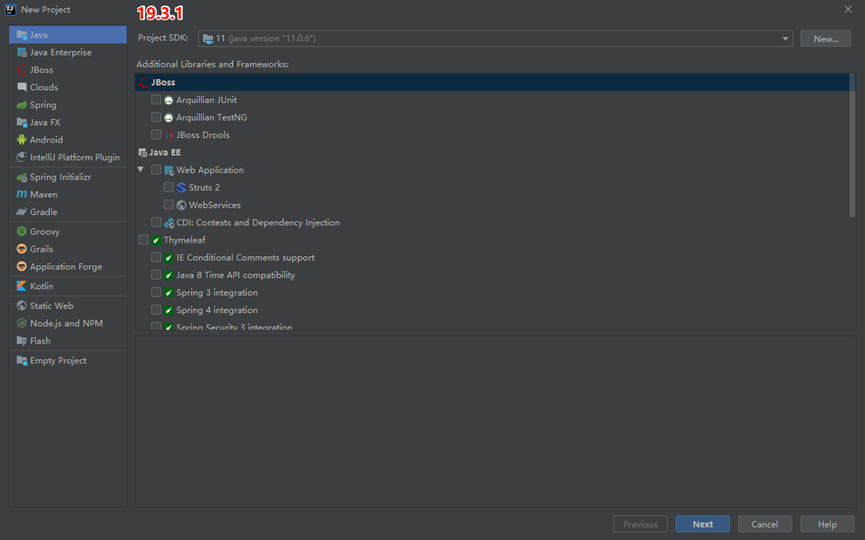The width and height of the screenshot is (865, 540).
Task: Choose the Kotlin icon
Action: click(x=22, y=286)
